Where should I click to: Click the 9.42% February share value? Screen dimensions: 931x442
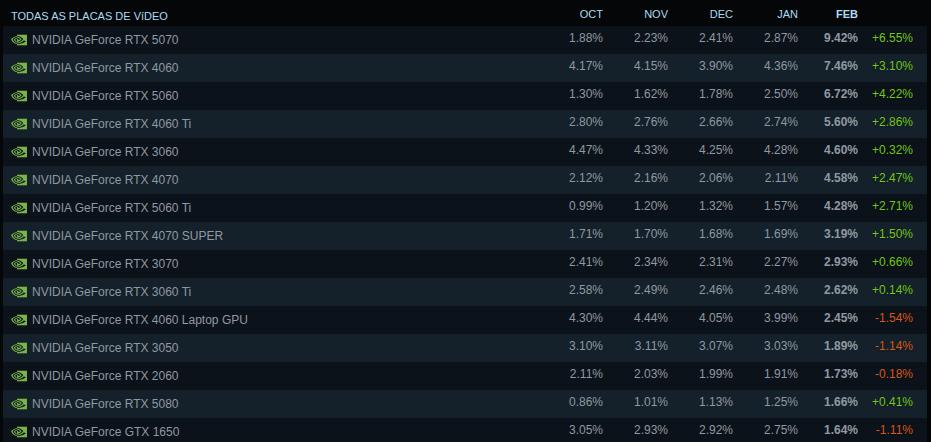pos(840,38)
